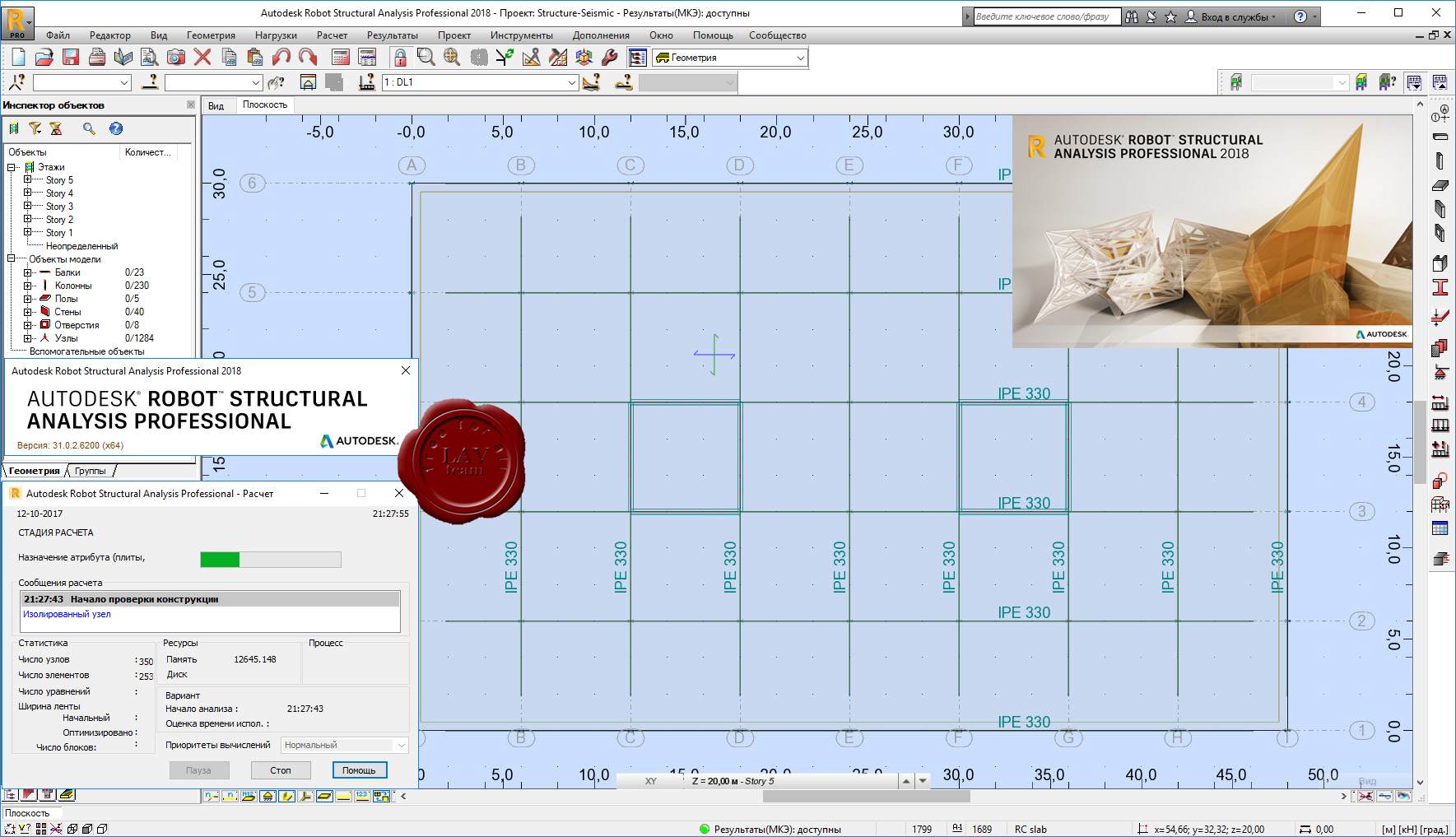Viewport: 1456px width, 837px height.
Task: Click the Изолированный узел message
Action: [67, 614]
